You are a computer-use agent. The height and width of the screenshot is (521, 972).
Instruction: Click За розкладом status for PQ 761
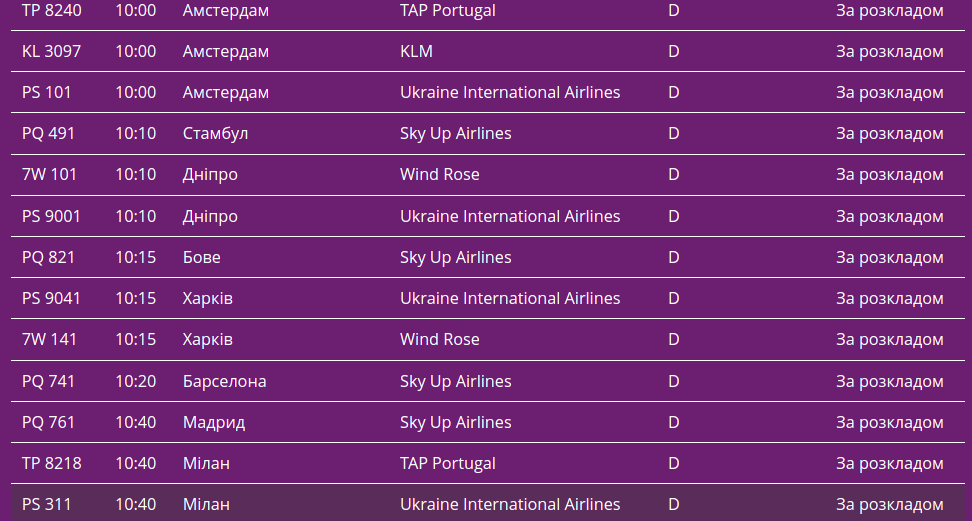pyautogui.click(x=889, y=422)
